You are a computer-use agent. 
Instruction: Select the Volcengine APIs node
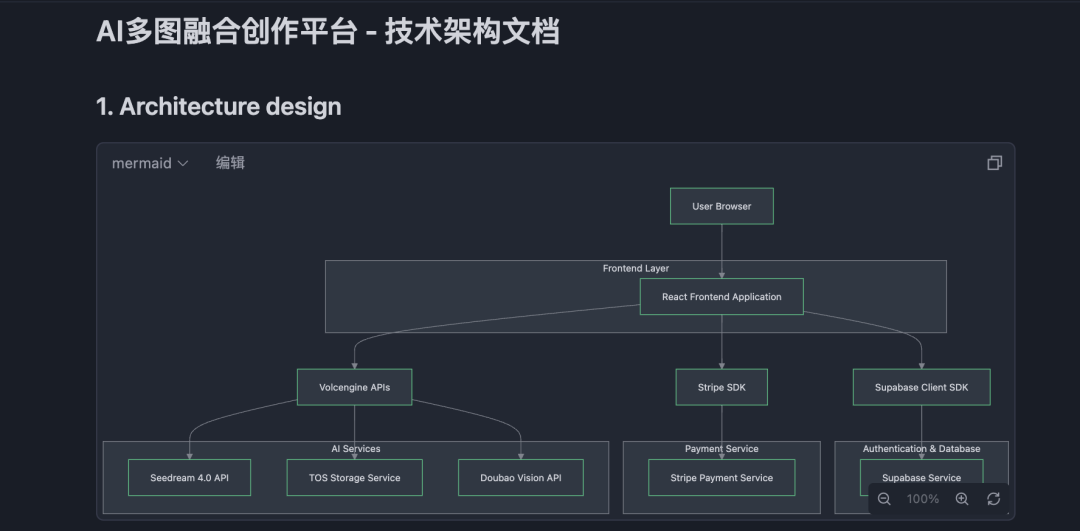coord(354,387)
